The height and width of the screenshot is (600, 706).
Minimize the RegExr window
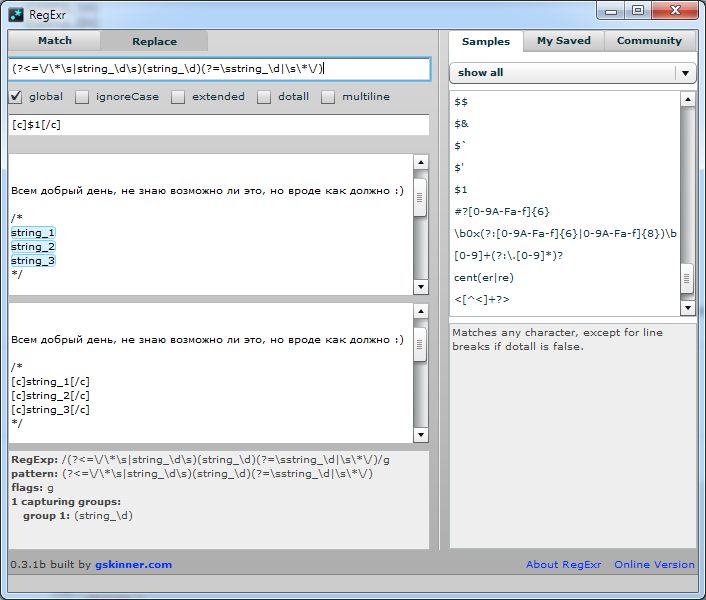coord(611,11)
